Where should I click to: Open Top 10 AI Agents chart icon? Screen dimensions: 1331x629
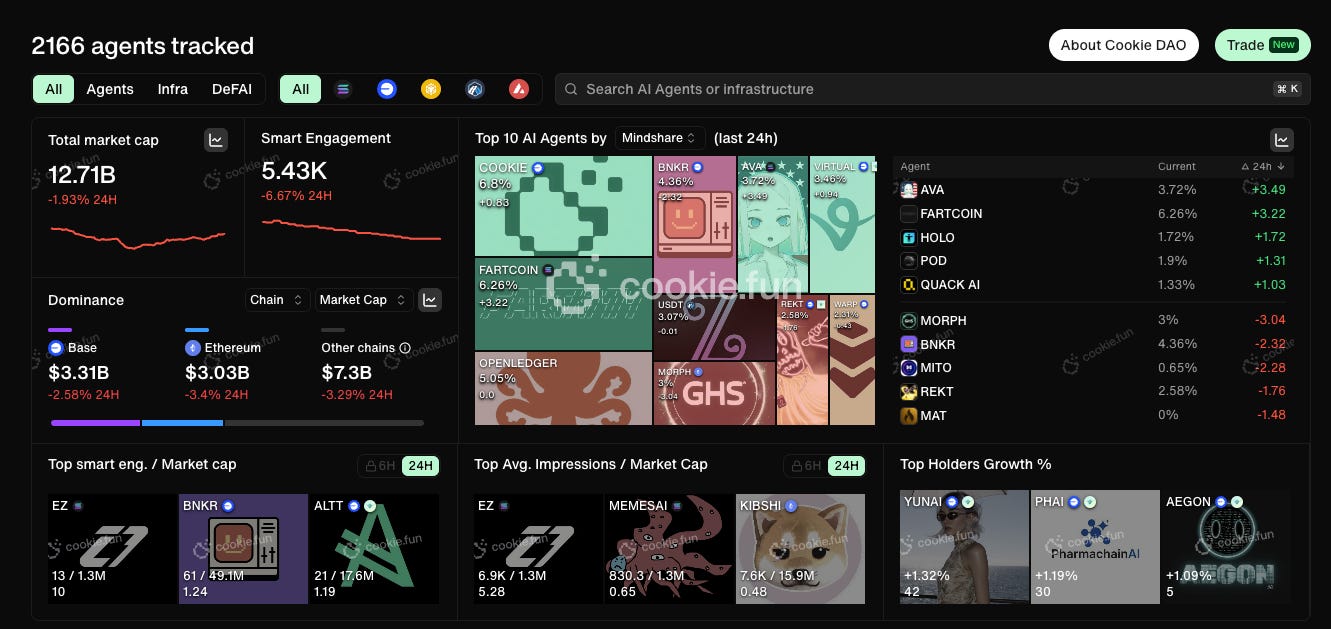1281,140
